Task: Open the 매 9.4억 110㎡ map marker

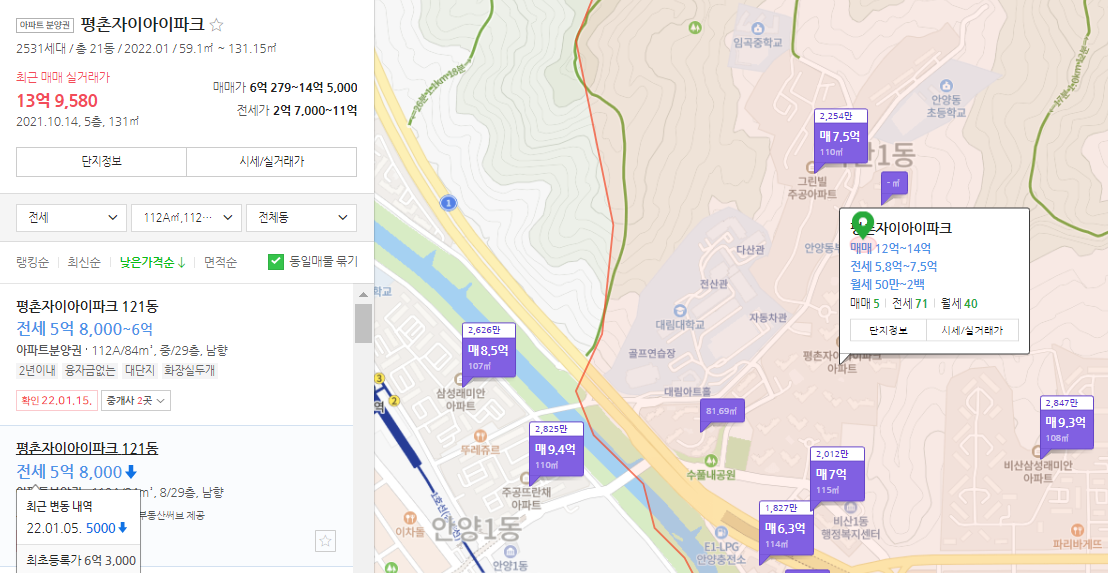Action: point(556,452)
